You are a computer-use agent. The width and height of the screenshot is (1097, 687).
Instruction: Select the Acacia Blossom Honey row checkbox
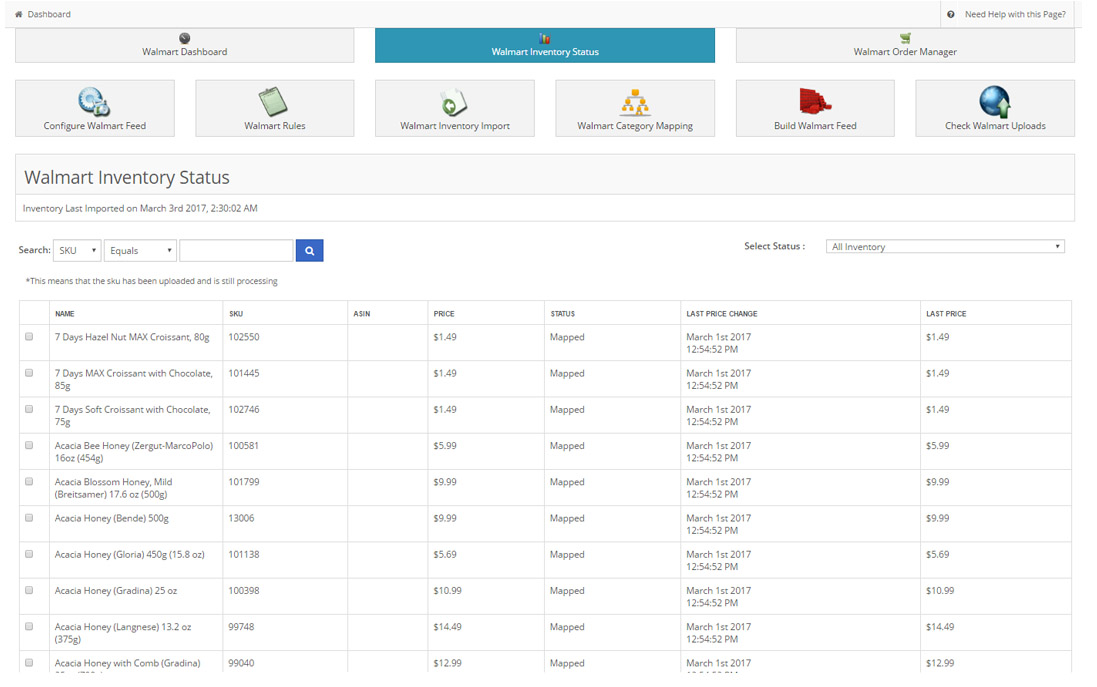pos(29,481)
